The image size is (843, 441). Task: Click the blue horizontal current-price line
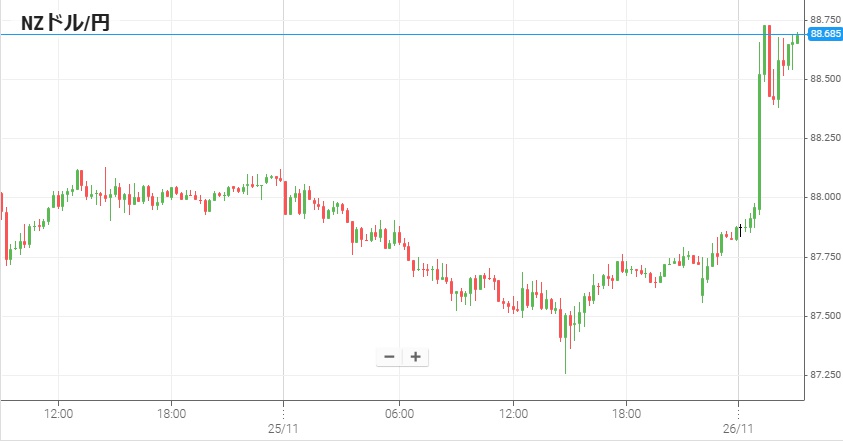[x=400, y=35]
